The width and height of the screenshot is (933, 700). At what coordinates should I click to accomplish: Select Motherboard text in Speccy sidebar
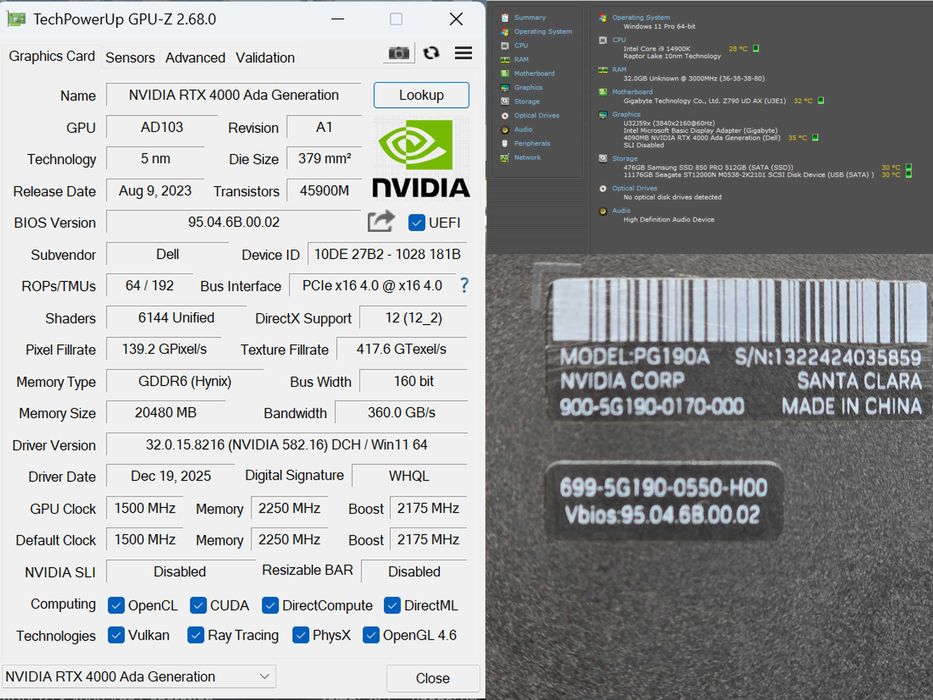tap(534, 73)
